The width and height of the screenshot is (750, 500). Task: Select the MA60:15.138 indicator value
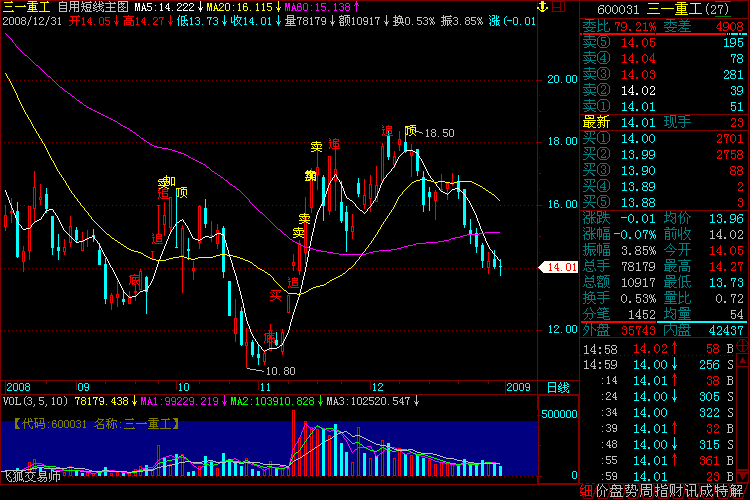[318, 7]
